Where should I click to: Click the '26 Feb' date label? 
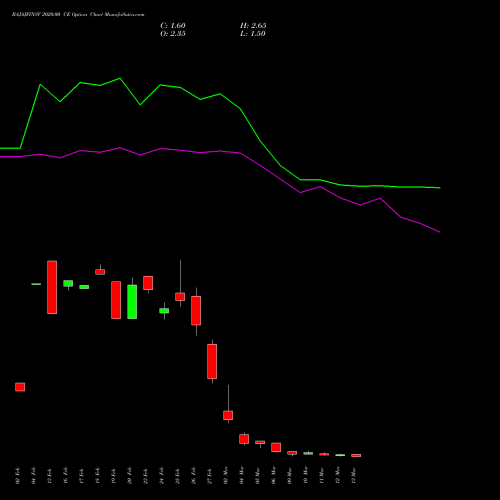[194, 476]
